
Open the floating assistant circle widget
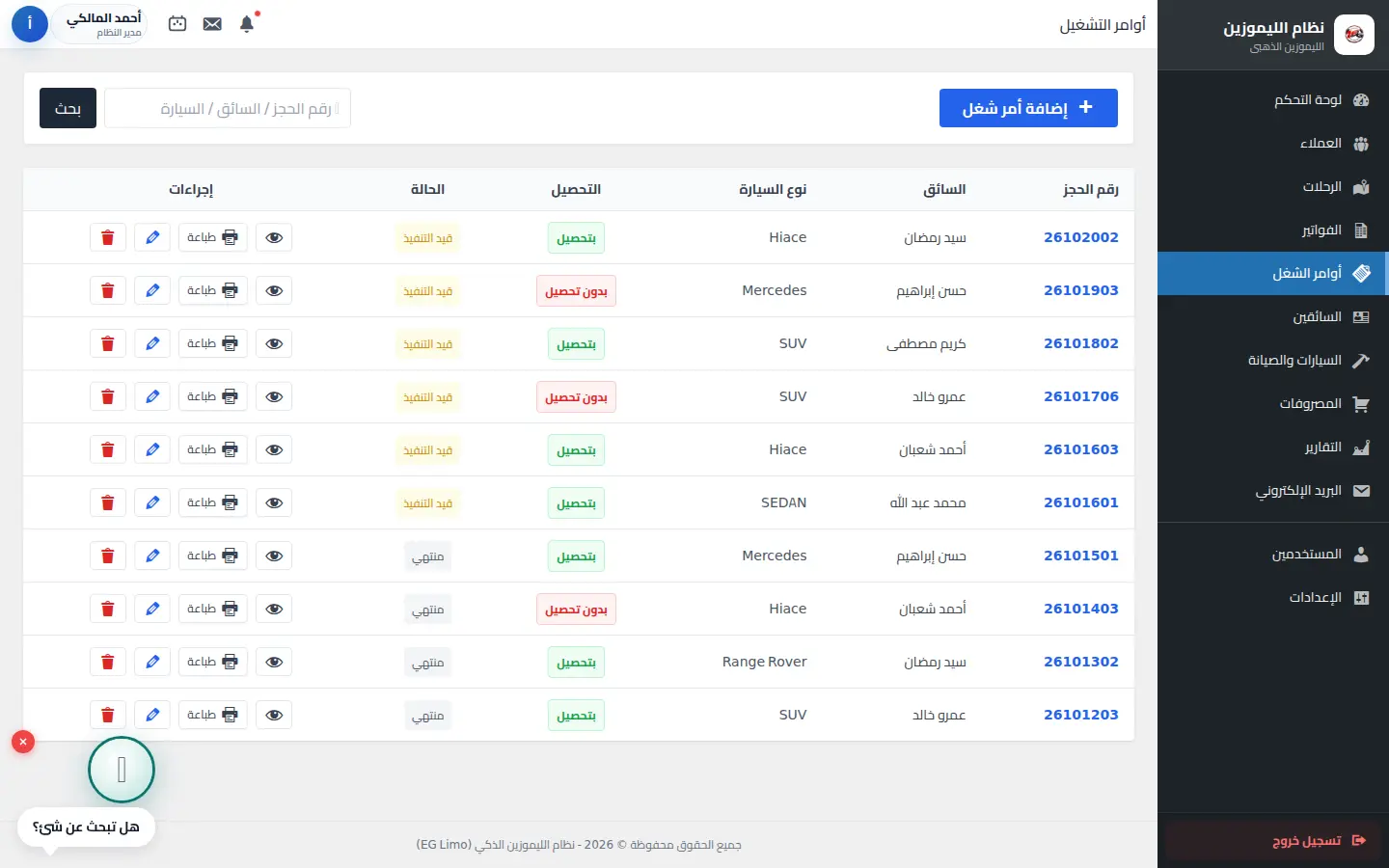point(122,770)
